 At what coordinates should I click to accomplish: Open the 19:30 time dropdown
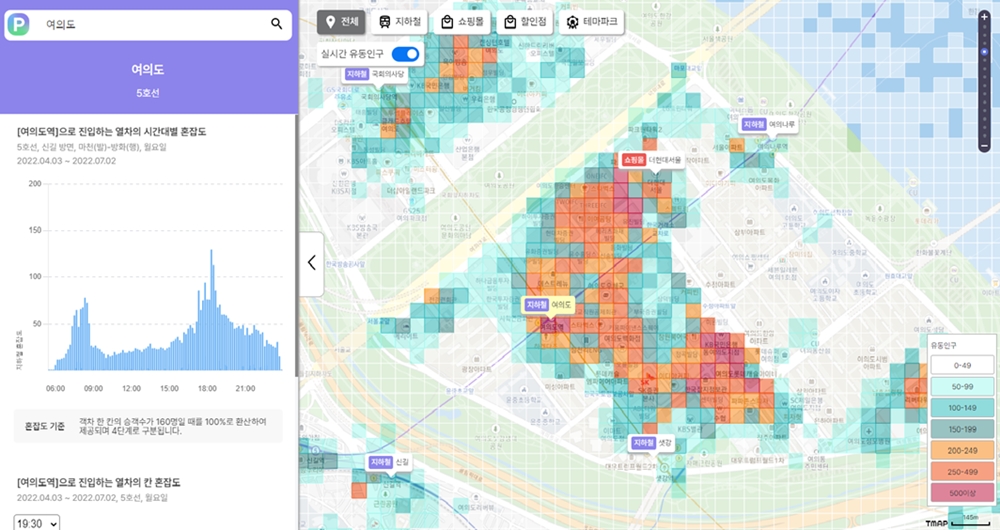point(38,521)
